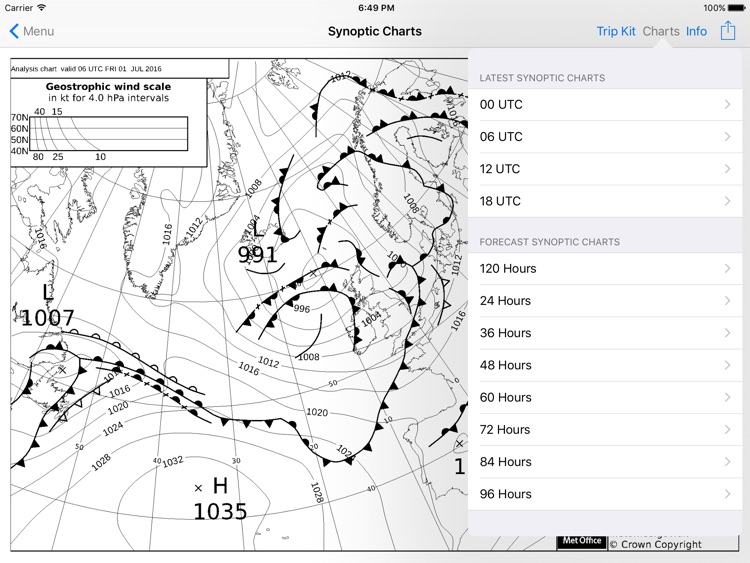Tap the L 1007 low pressure label on chart

(47, 306)
